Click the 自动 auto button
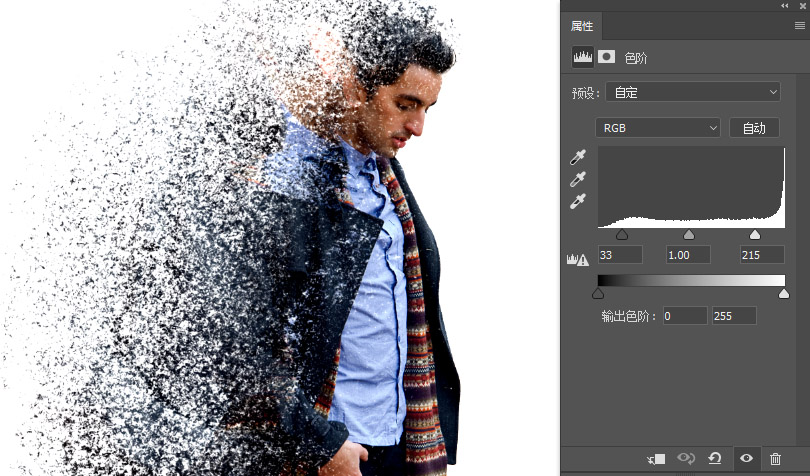The image size is (810, 476). [754, 128]
